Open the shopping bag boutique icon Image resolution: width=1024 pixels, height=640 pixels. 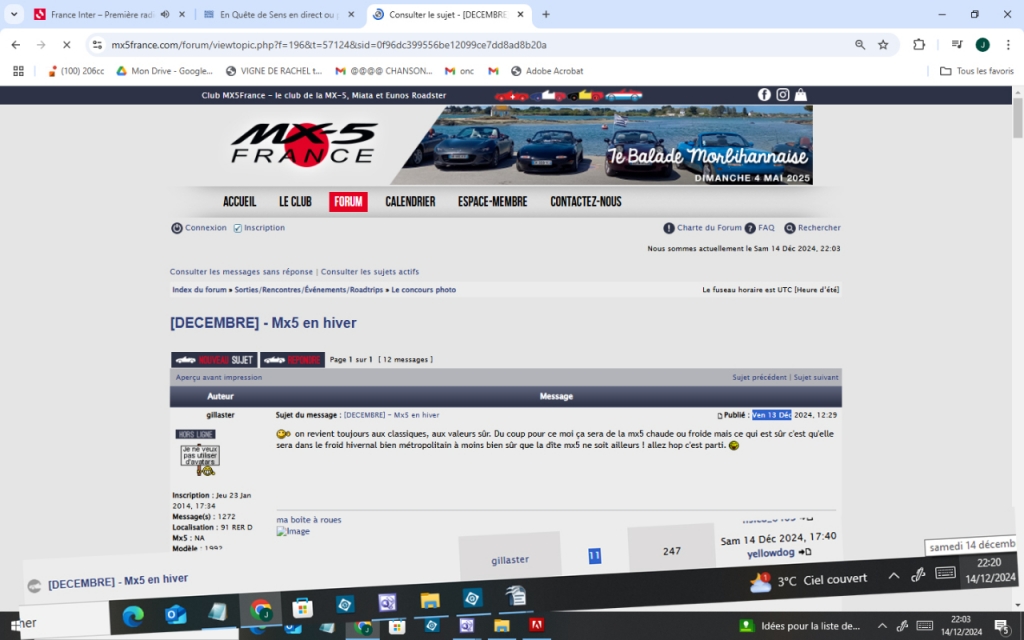coord(801,95)
